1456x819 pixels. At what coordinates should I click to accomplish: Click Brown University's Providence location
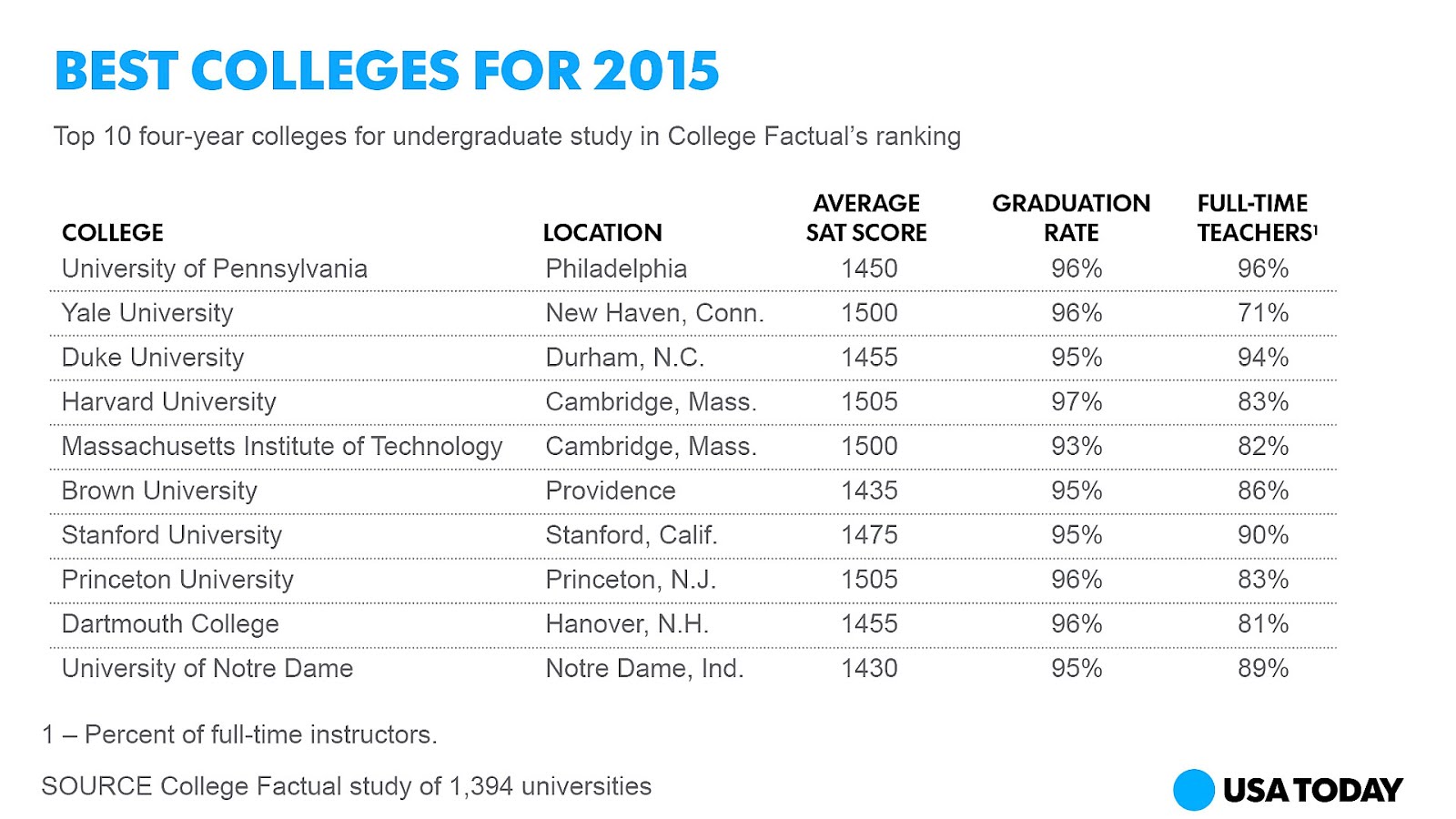(611, 491)
